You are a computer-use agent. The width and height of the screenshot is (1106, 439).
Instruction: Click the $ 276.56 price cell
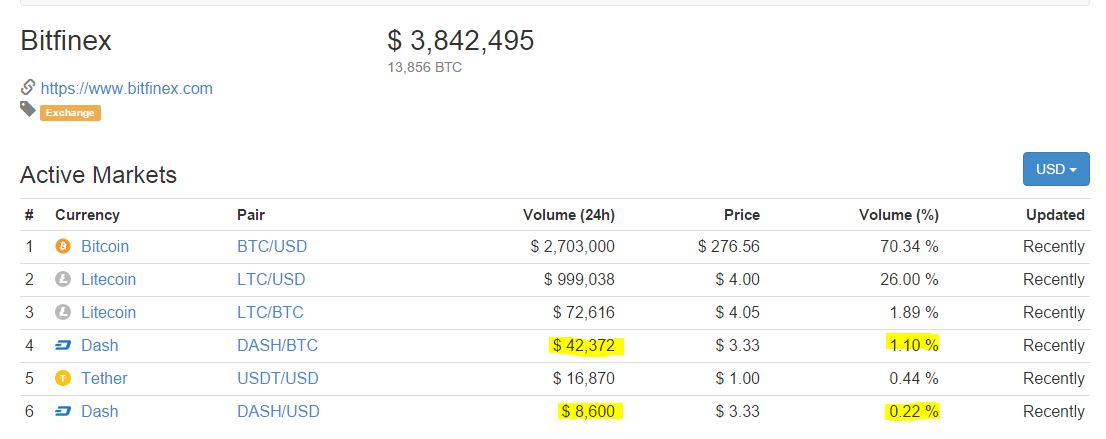(x=729, y=247)
